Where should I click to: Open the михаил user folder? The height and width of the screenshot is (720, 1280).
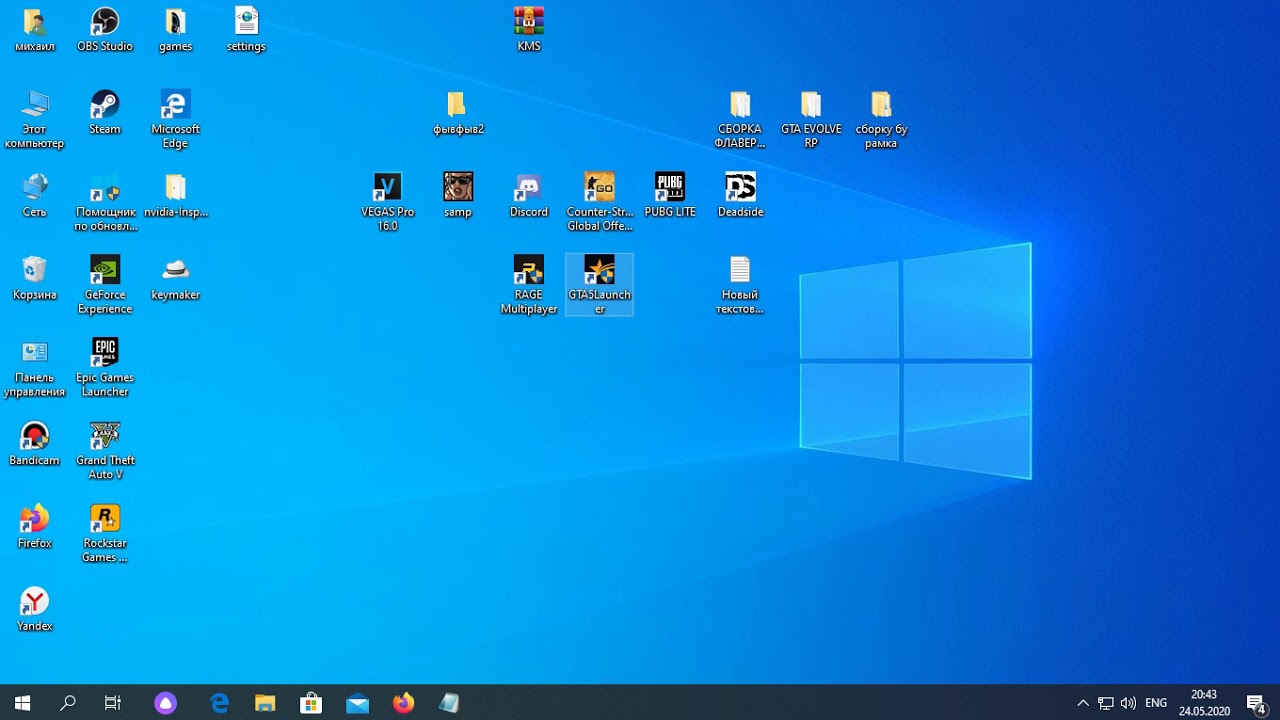pos(34,30)
